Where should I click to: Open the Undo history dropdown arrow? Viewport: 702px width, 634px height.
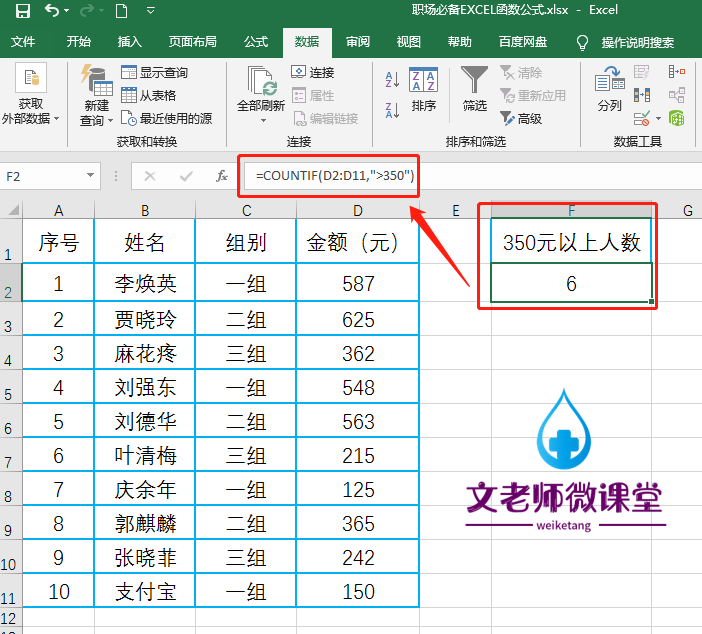click(67, 11)
